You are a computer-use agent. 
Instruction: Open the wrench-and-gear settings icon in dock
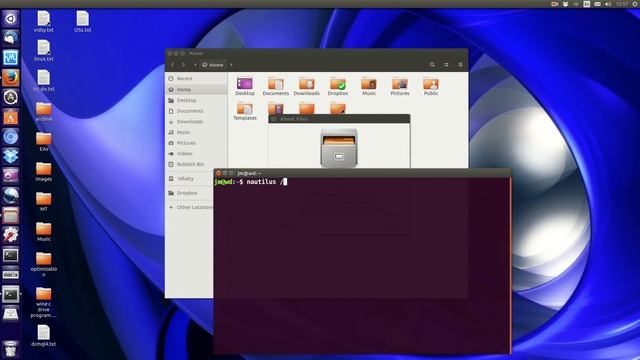click(11, 235)
